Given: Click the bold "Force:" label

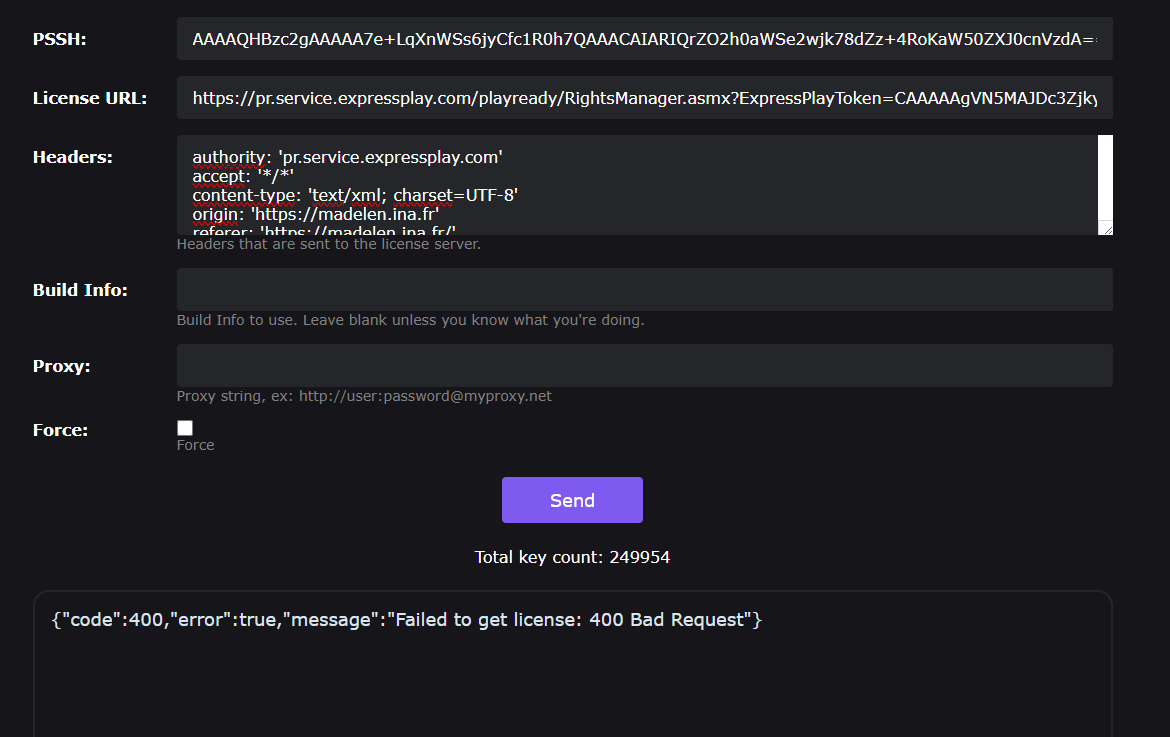Looking at the screenshot, I should point(61,430).
